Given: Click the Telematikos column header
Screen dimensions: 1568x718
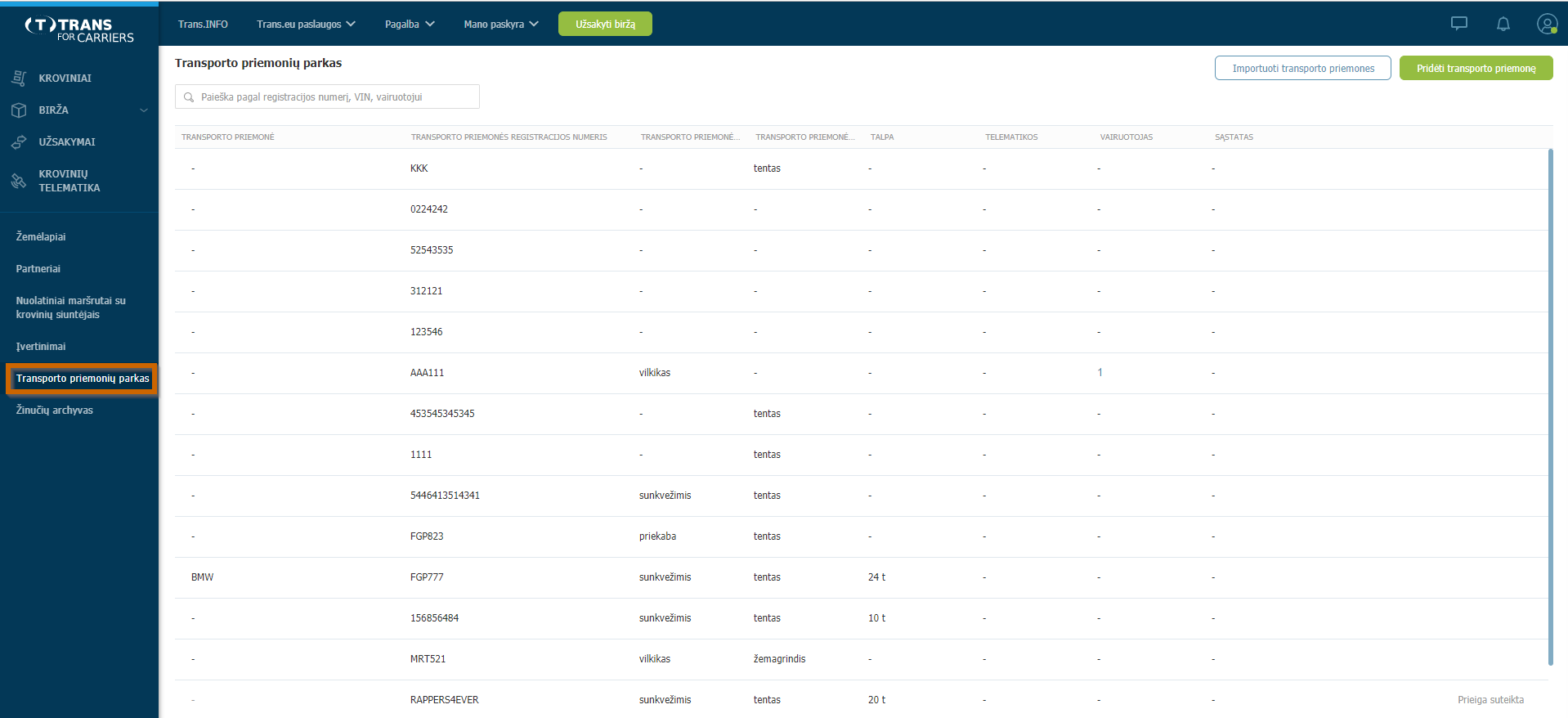Looking at the screenshot, I should coord(1011,137).
